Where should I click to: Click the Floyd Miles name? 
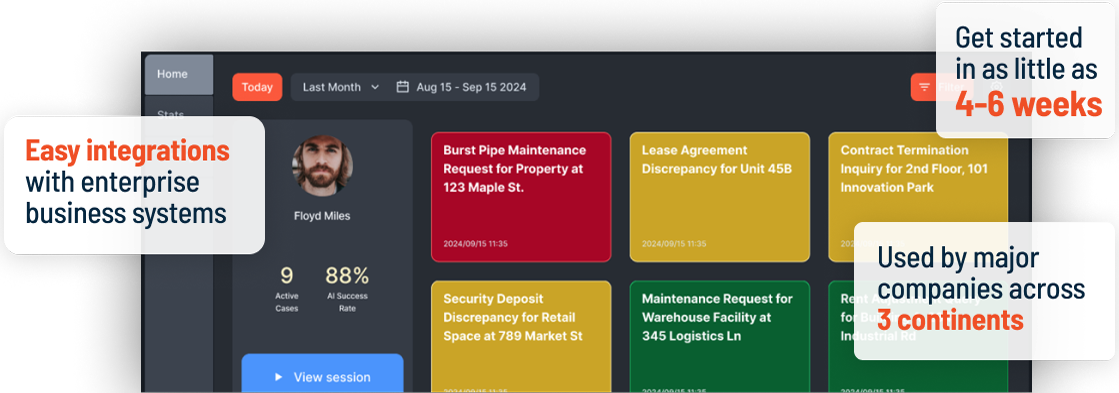tap(322, 215)
